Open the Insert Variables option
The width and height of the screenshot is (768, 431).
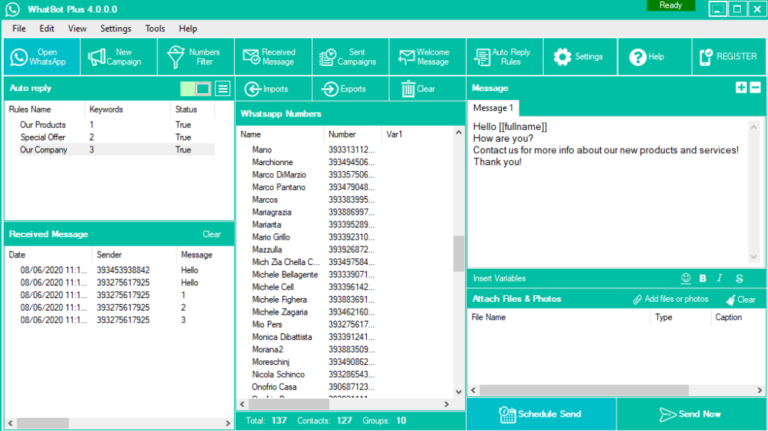click(499, 278)
